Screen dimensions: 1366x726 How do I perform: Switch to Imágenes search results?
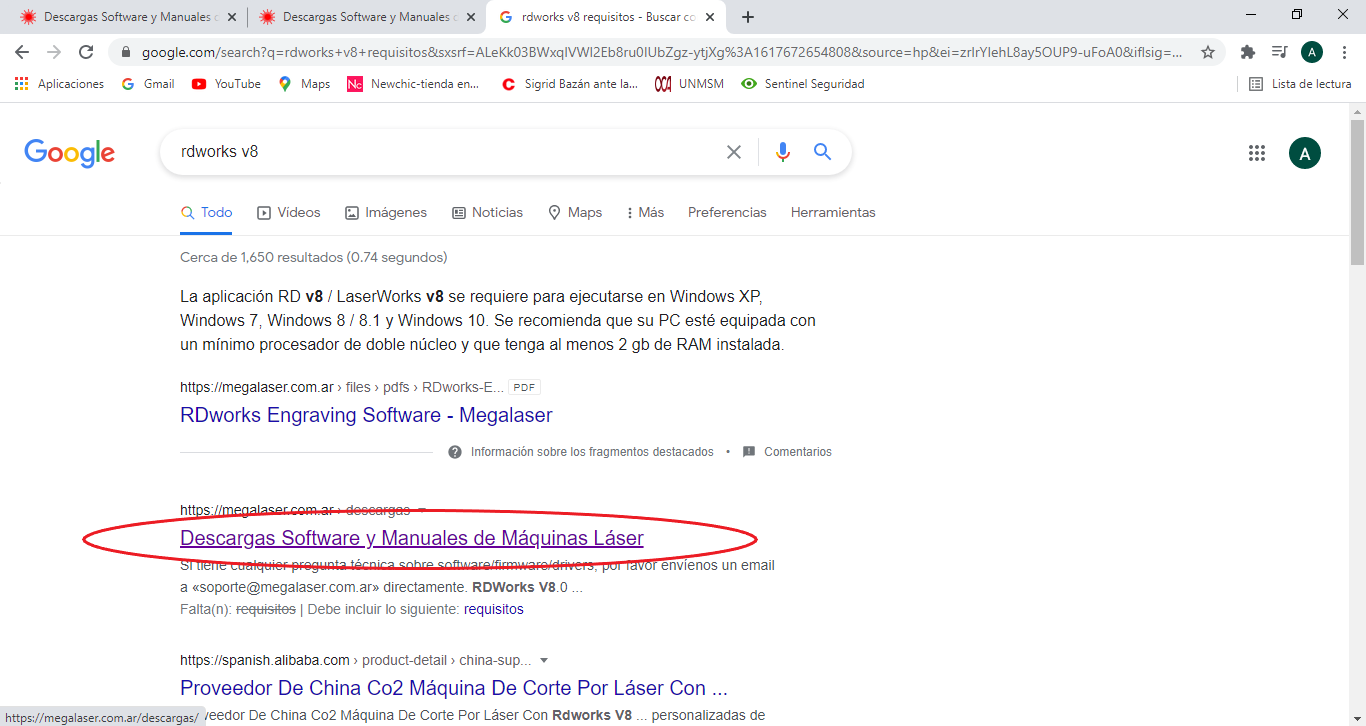coord(386,212)
